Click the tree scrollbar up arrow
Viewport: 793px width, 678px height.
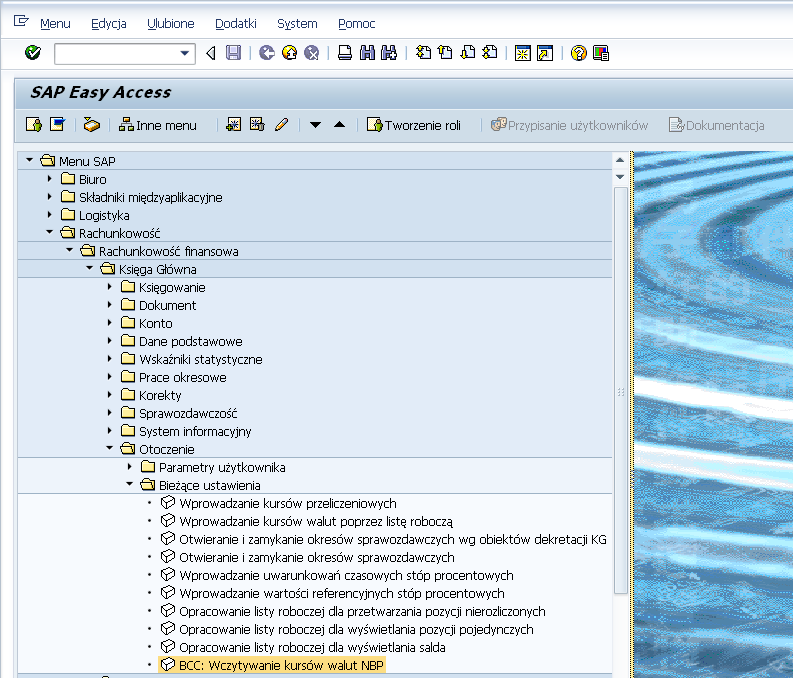click(620, 160)
